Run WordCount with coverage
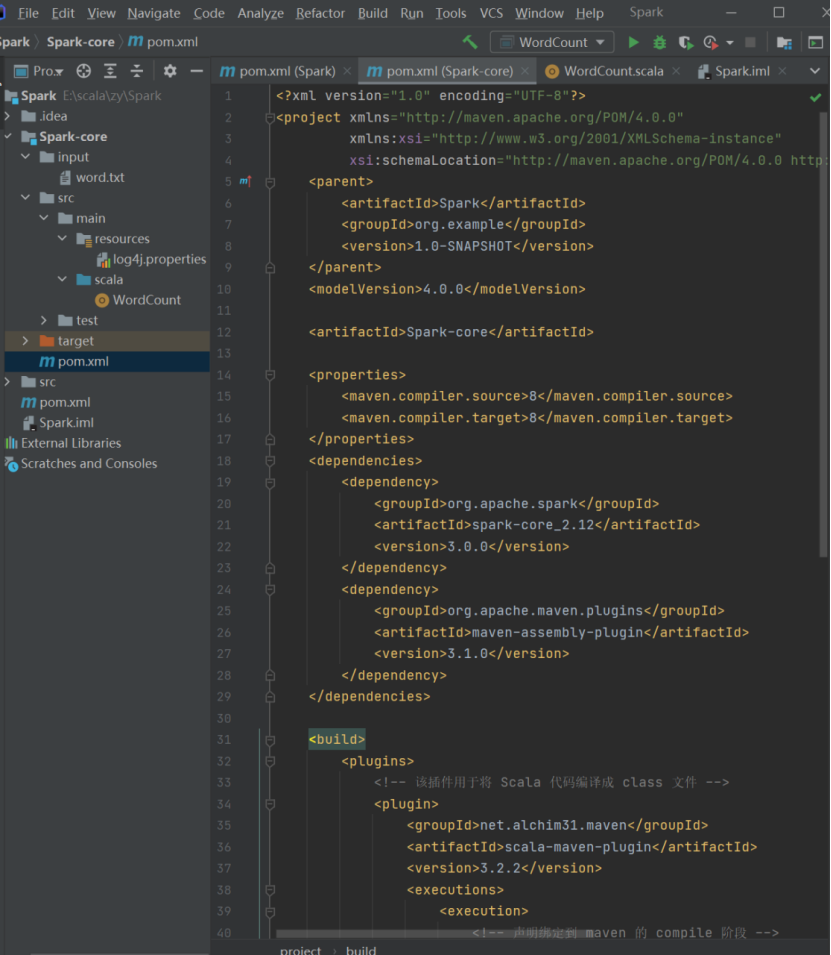This screenshot has width=831, height=955. click(x=685, y=42)
